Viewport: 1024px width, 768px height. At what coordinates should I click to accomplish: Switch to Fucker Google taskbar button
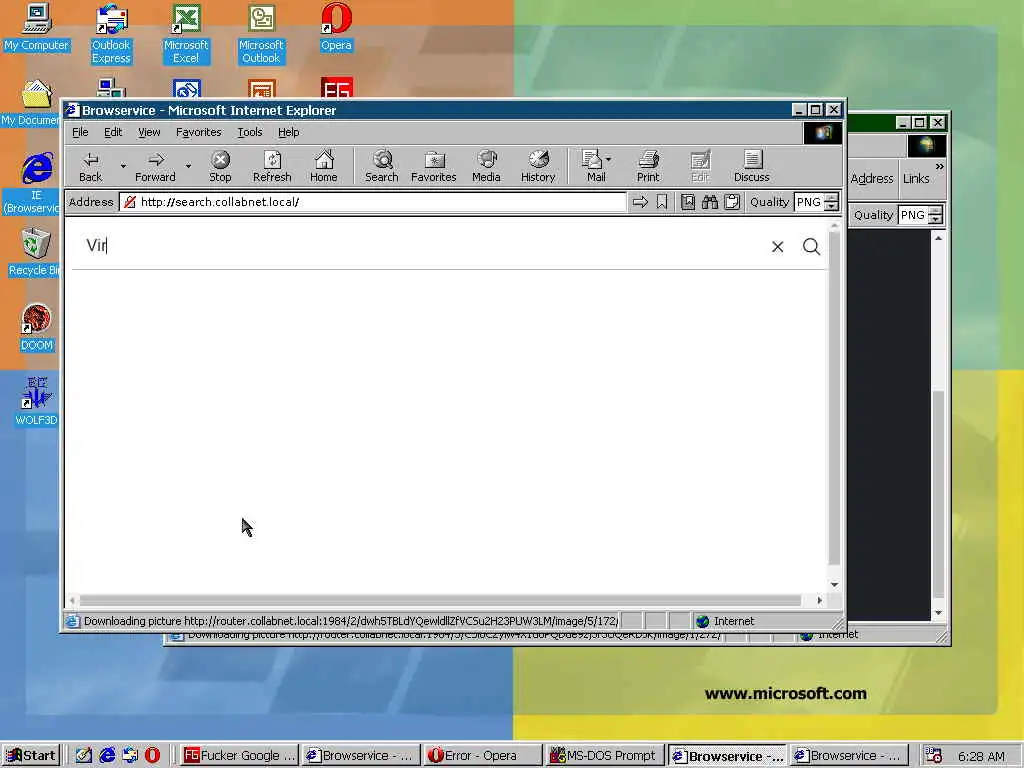[238, 756]
